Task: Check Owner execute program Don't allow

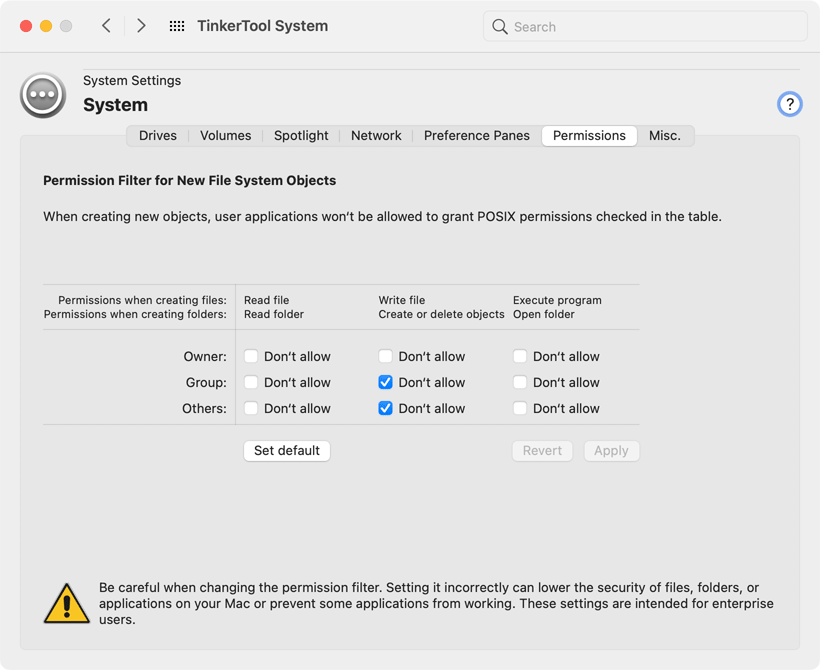Action: (520, 356)
